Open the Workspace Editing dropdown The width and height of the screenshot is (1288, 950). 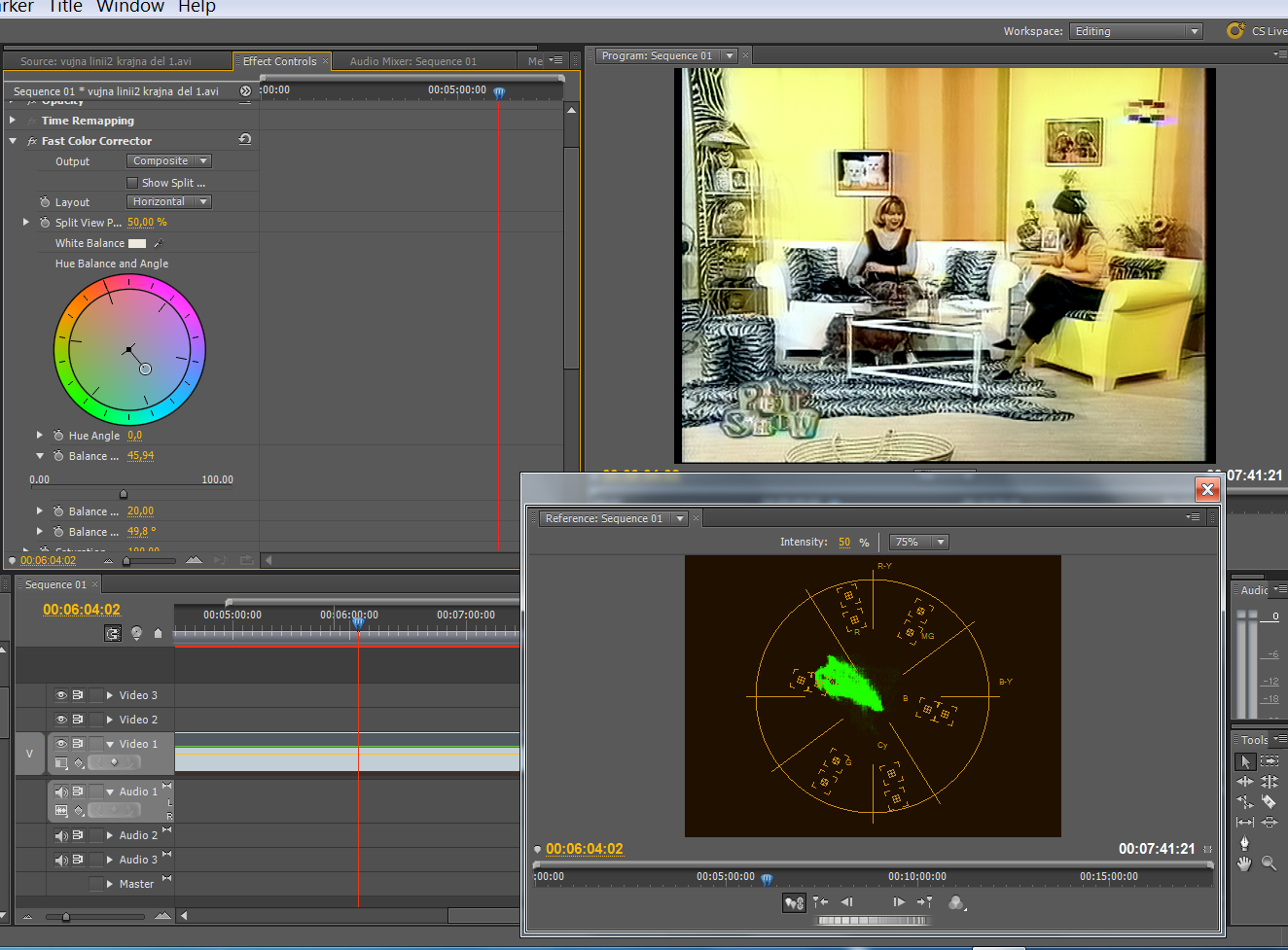(x=1135, y=31)
